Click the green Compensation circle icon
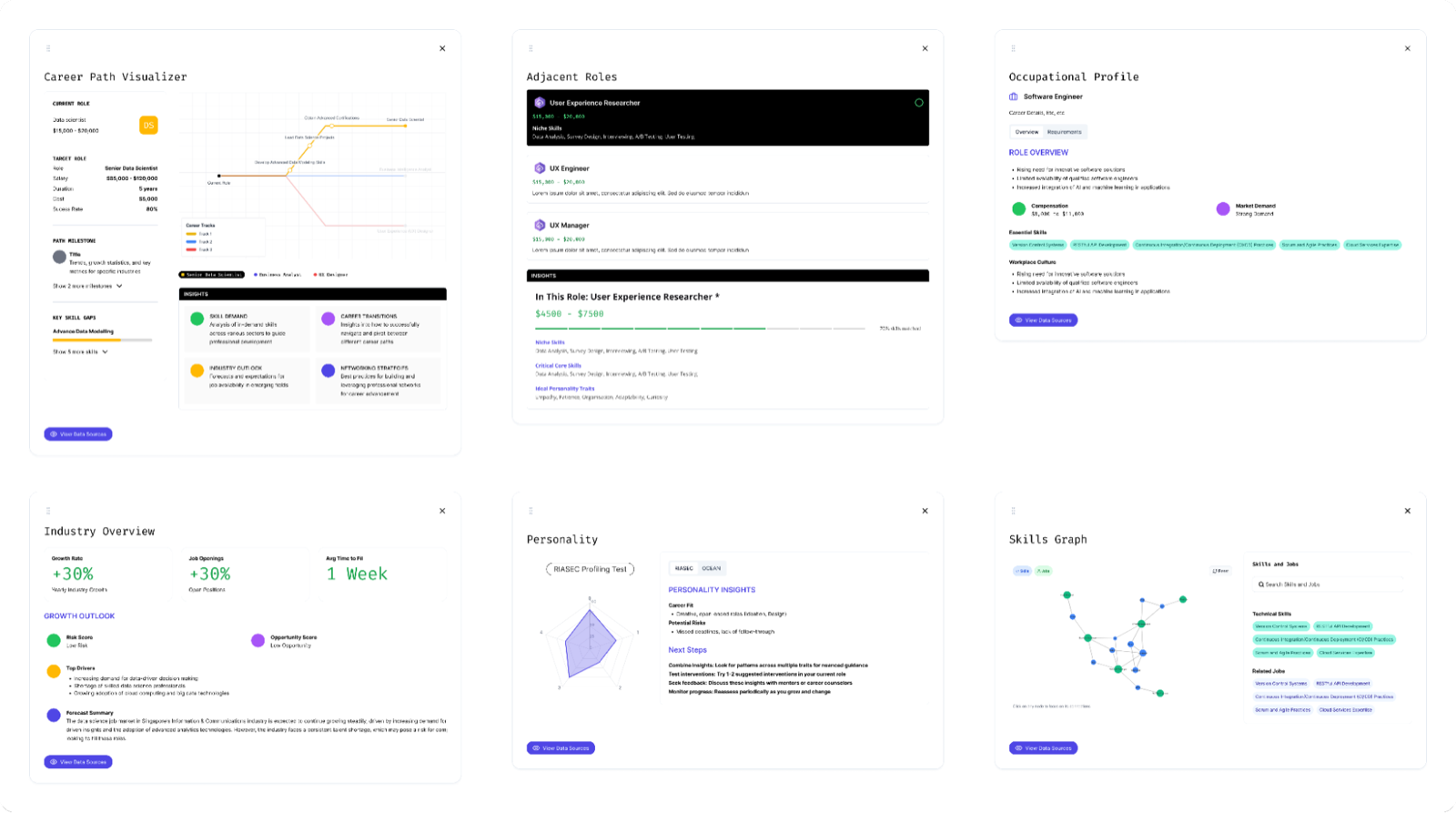 click(x=1019, y=208)
